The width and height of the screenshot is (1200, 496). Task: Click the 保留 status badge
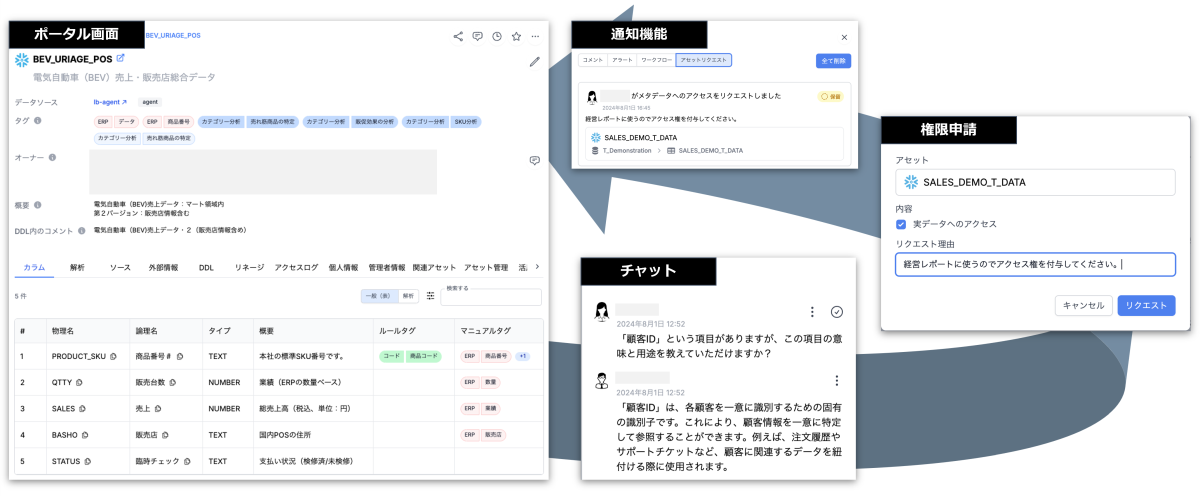(831, 97)
